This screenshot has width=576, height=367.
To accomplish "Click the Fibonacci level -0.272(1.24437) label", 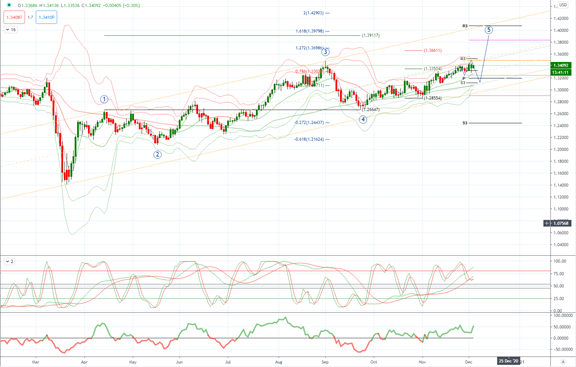I will [310, 122].
